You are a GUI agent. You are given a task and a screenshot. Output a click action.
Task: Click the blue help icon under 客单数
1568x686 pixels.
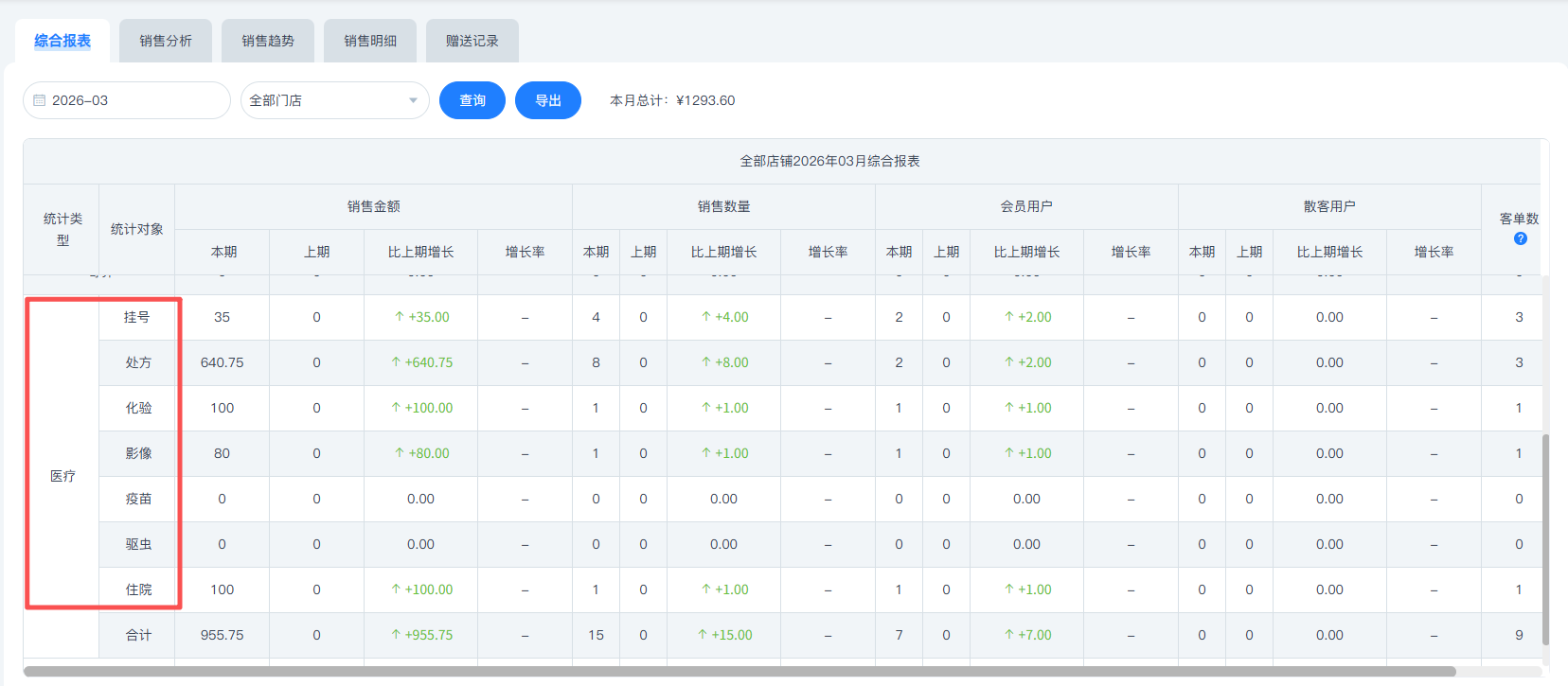(x=1520, y=238)
